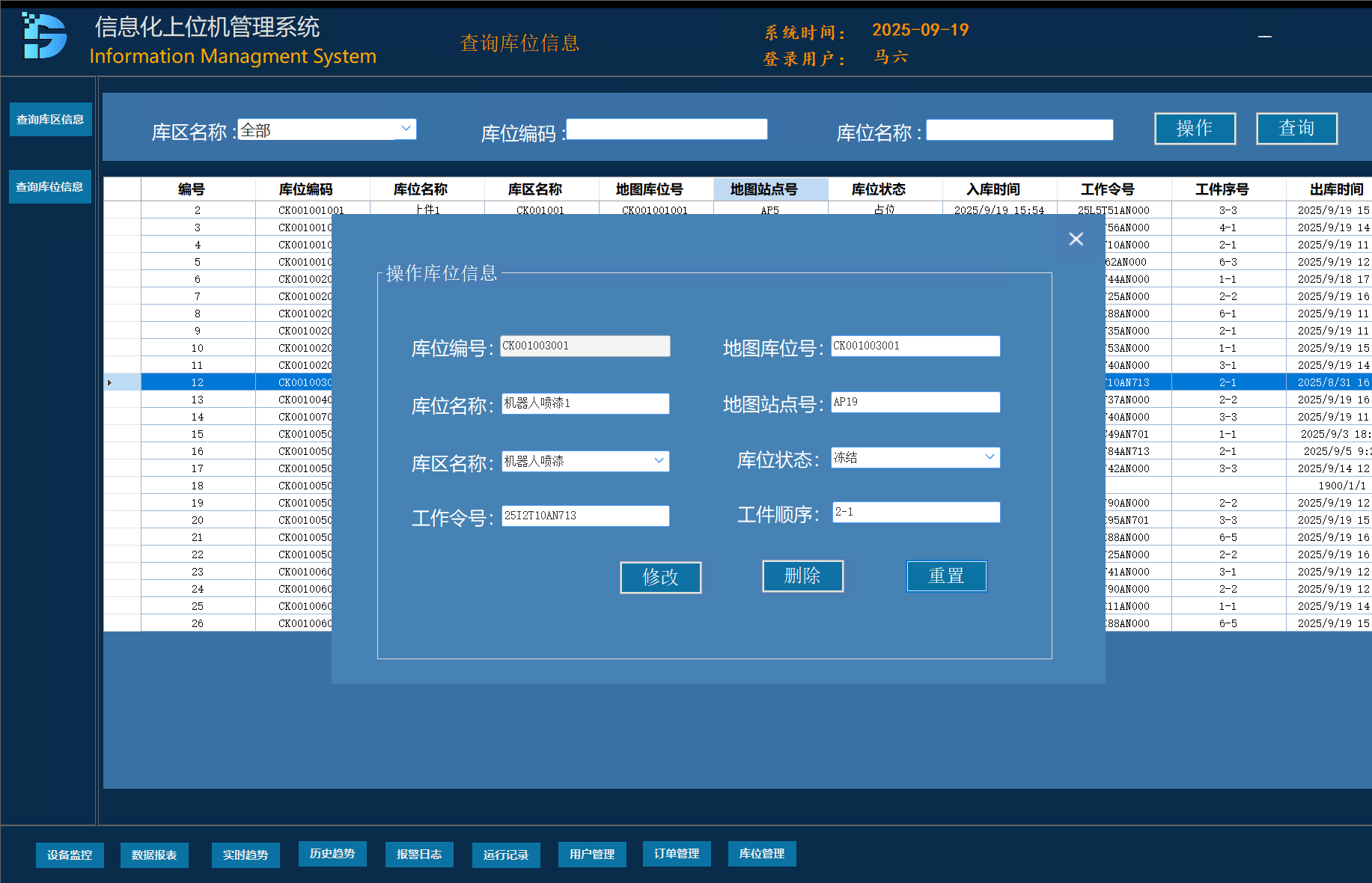Click the 库位名称 field 机器人喷漆1

(x=585, y=403)
